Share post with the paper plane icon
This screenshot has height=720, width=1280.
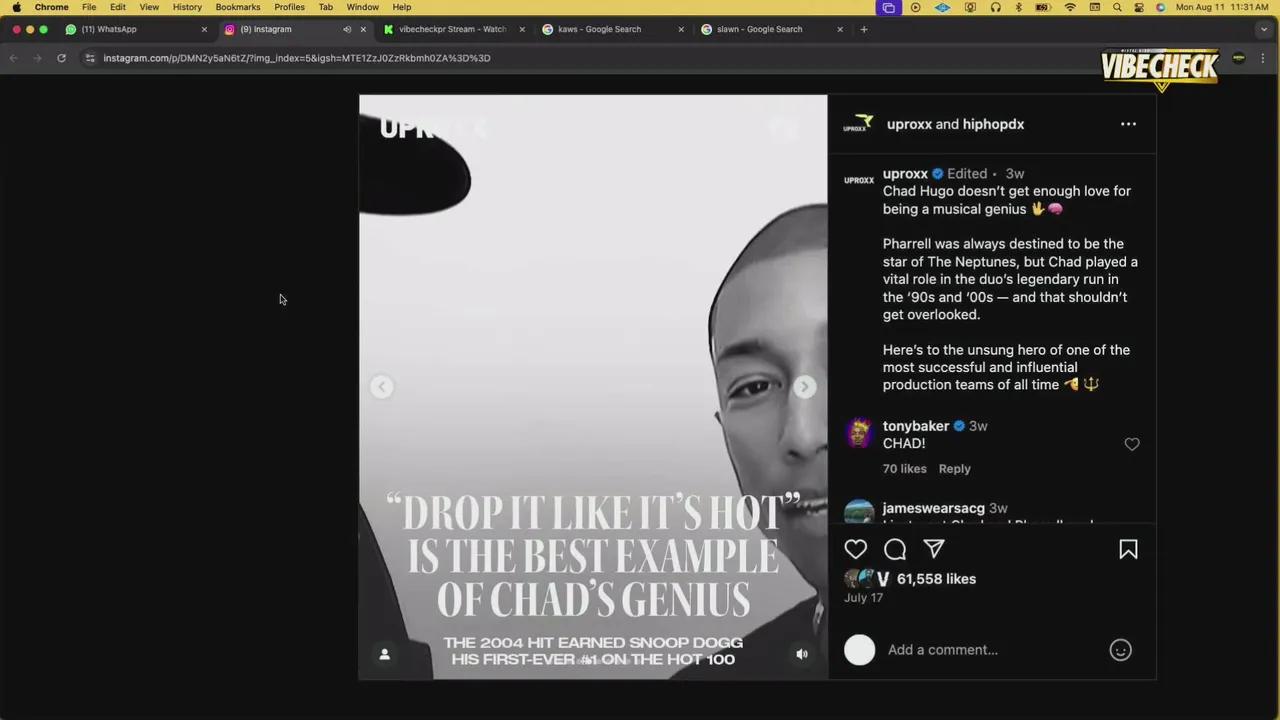[934, 549]
